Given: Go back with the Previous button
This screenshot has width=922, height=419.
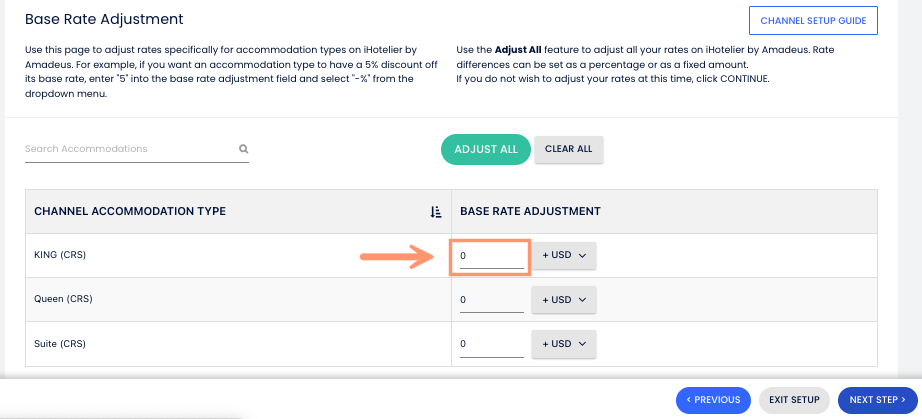Looking at the screenshot, I should tap(713, 400).
